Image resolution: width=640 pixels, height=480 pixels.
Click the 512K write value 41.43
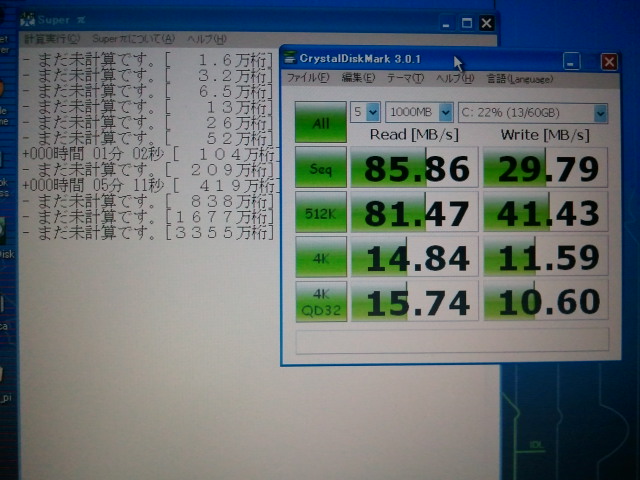[546, 213]
